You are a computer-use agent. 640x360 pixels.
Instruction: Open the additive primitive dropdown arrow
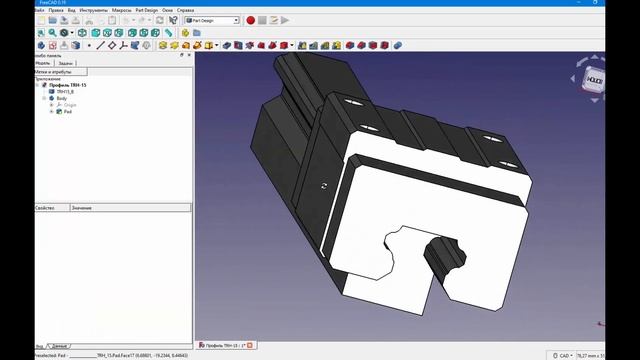pos(216,45)
